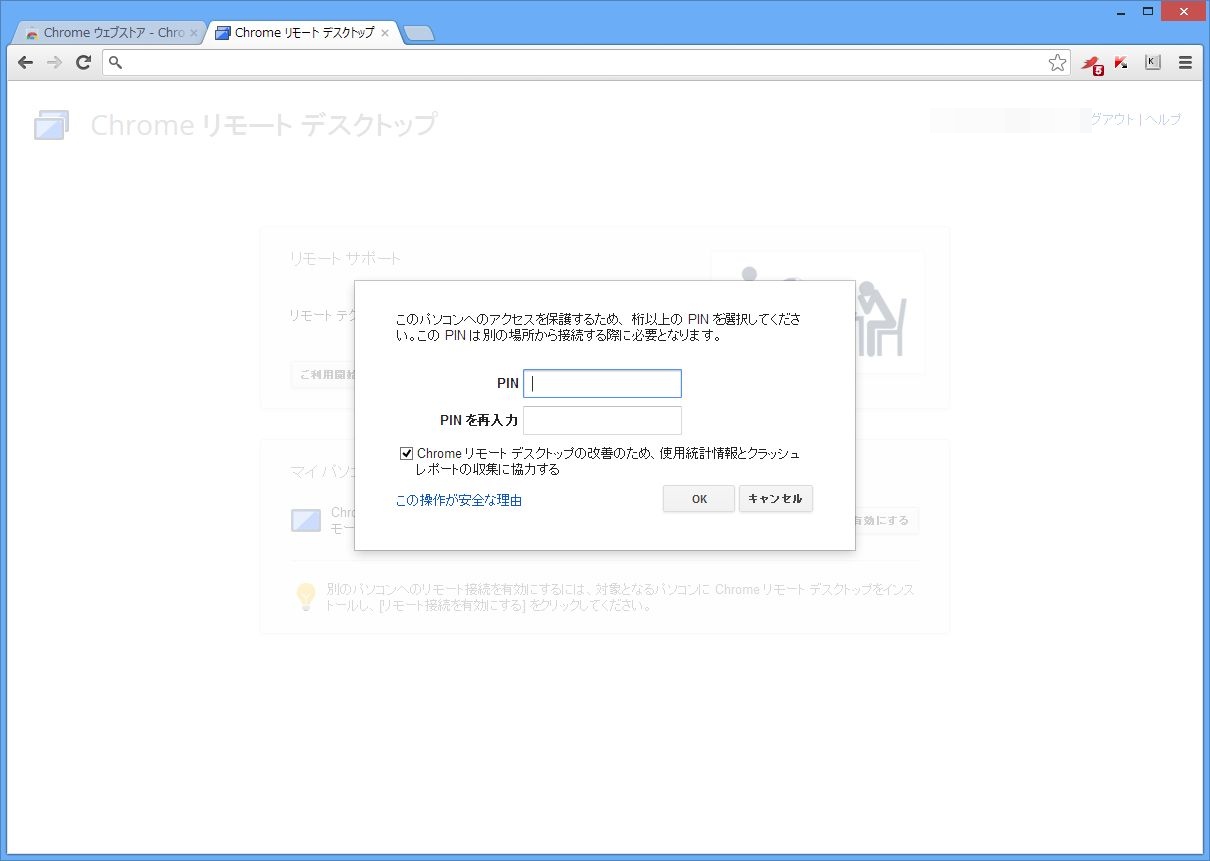Open a new tab

tap(419, 34)
